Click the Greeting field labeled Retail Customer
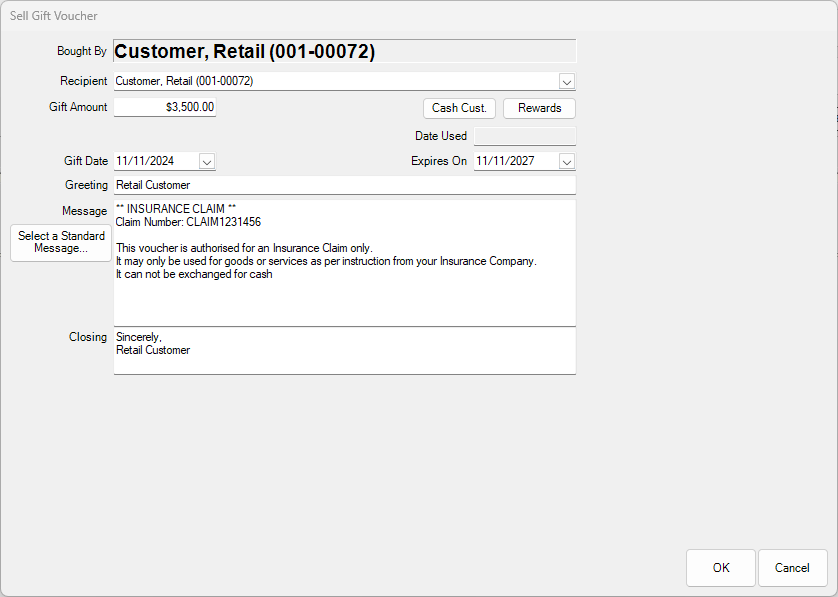The image size is (838, 597). [x=300, y=184]
